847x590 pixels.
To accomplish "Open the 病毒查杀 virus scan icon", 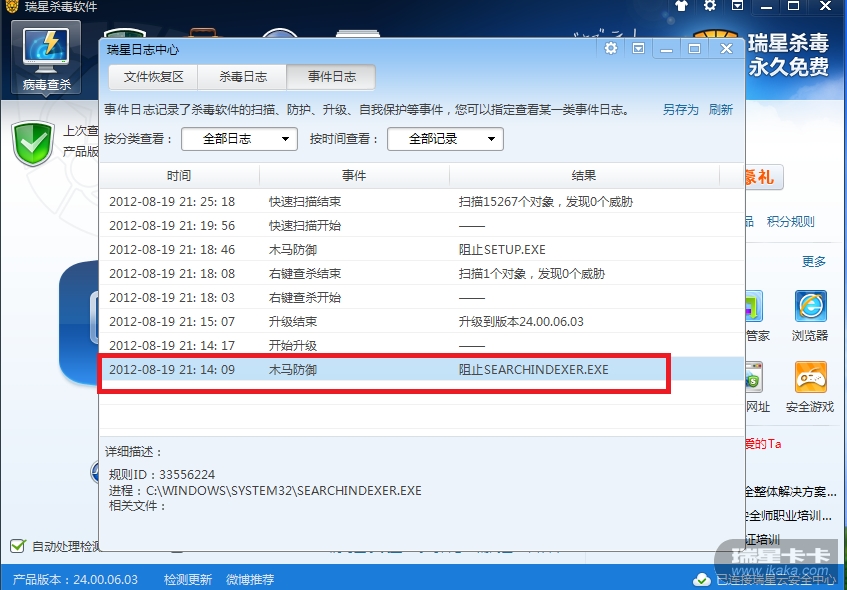I will coord(46,57).
